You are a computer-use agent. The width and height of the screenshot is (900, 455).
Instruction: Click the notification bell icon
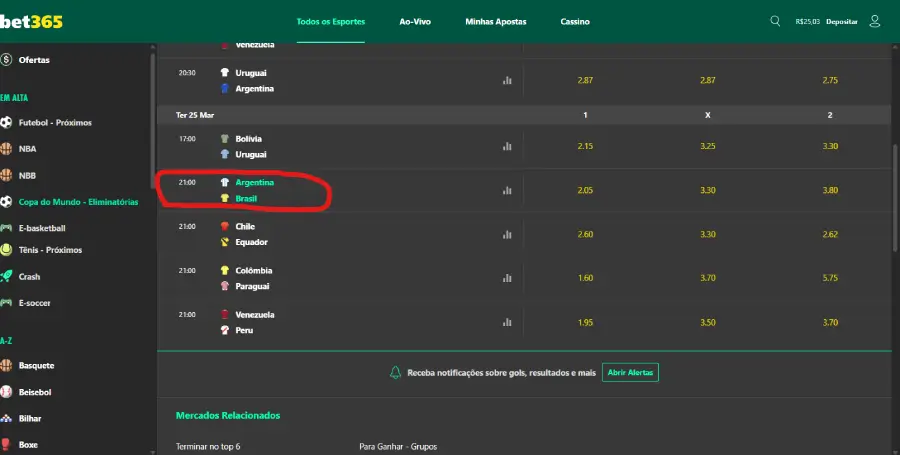[395, 372]
